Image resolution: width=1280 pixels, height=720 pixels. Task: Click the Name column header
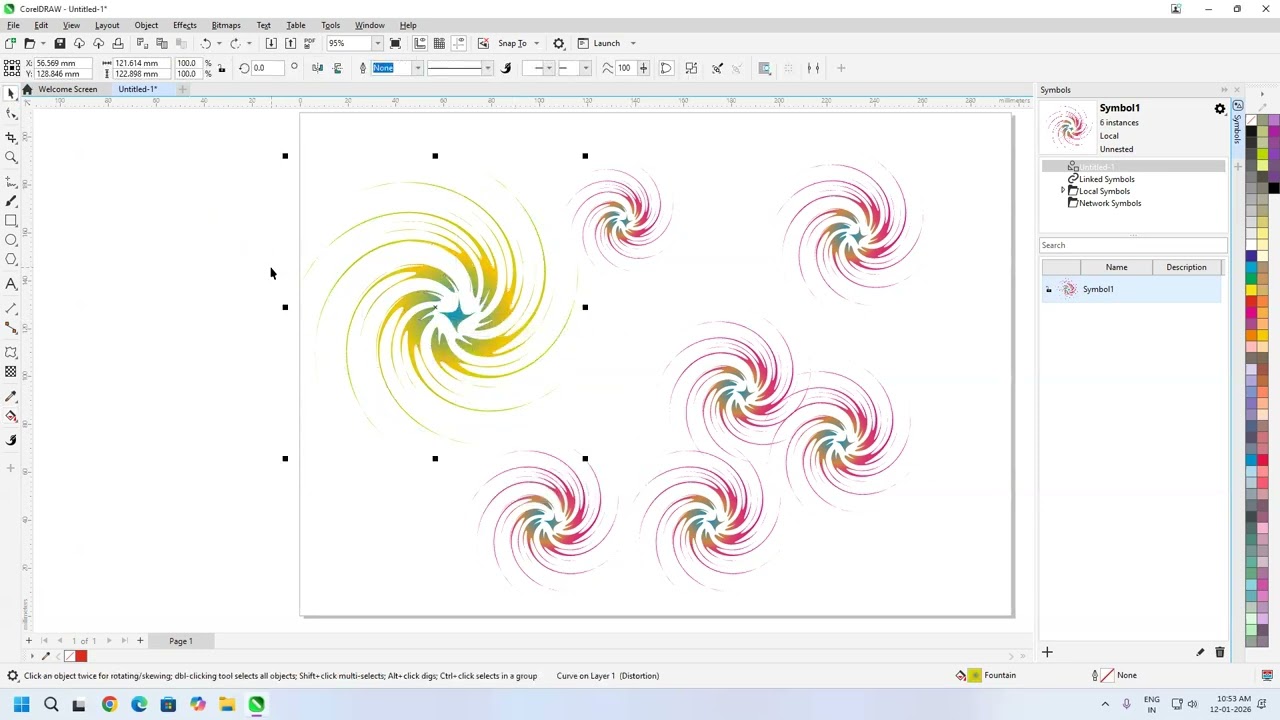pos(1116,267)
